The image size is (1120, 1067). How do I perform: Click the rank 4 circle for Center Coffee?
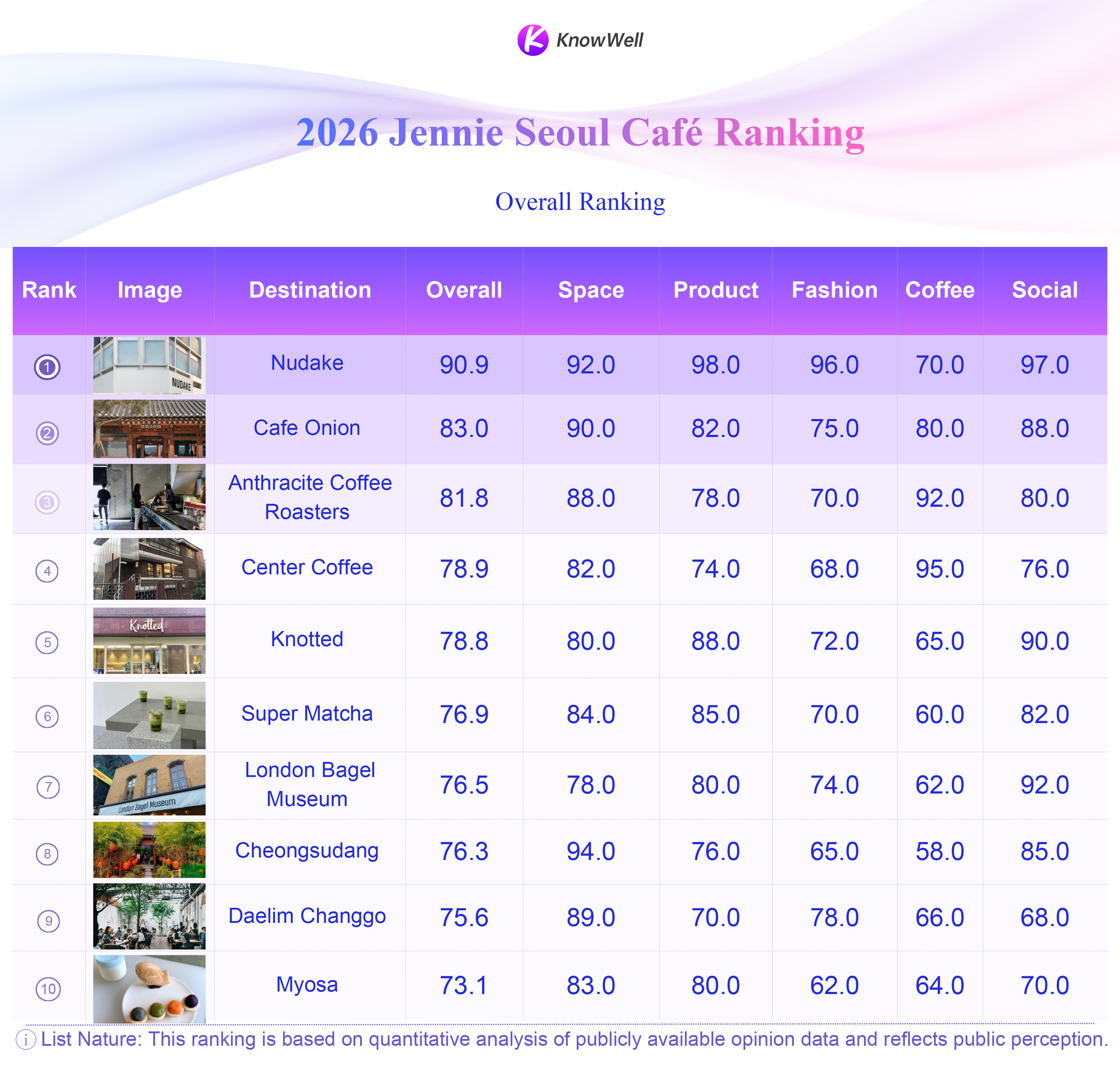(47, 571)
